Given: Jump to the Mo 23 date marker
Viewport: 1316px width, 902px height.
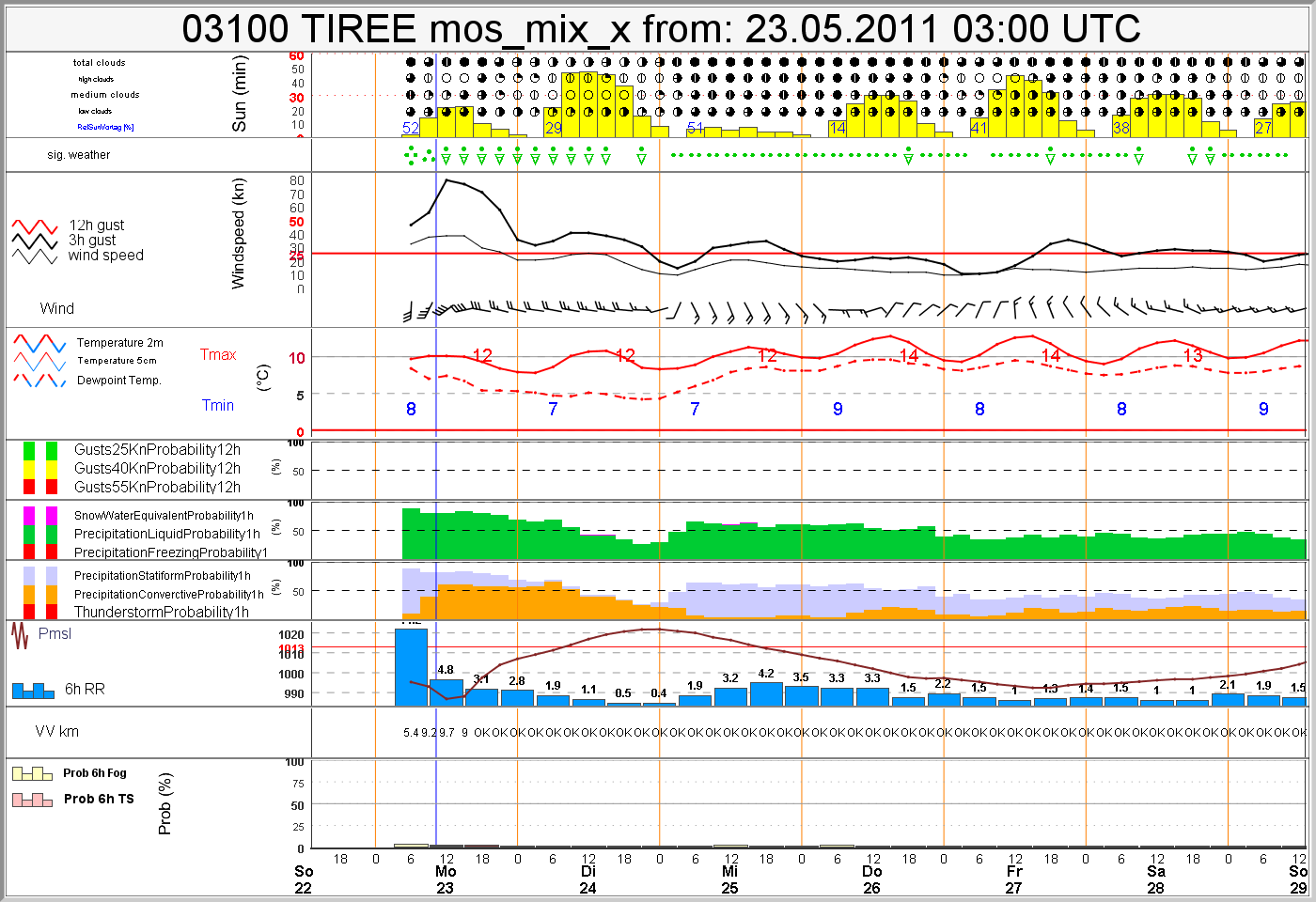Looking at the screenshot, I should click(446, 879).
